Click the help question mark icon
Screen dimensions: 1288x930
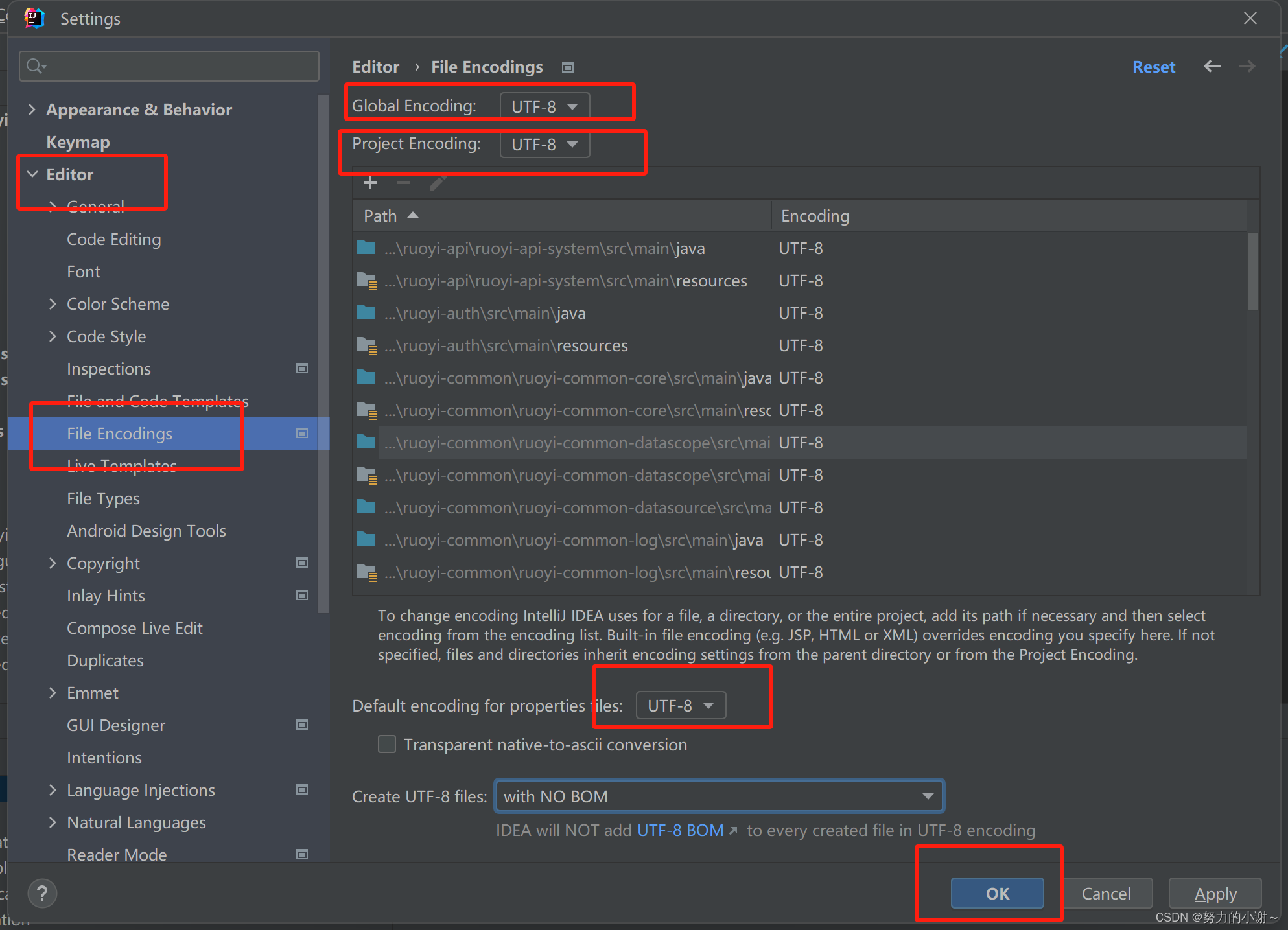click(x=41, y=893)
